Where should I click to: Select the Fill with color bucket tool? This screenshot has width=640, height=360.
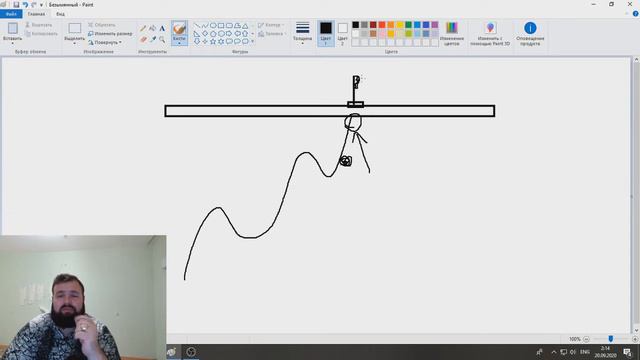click(x=153, y=29)
